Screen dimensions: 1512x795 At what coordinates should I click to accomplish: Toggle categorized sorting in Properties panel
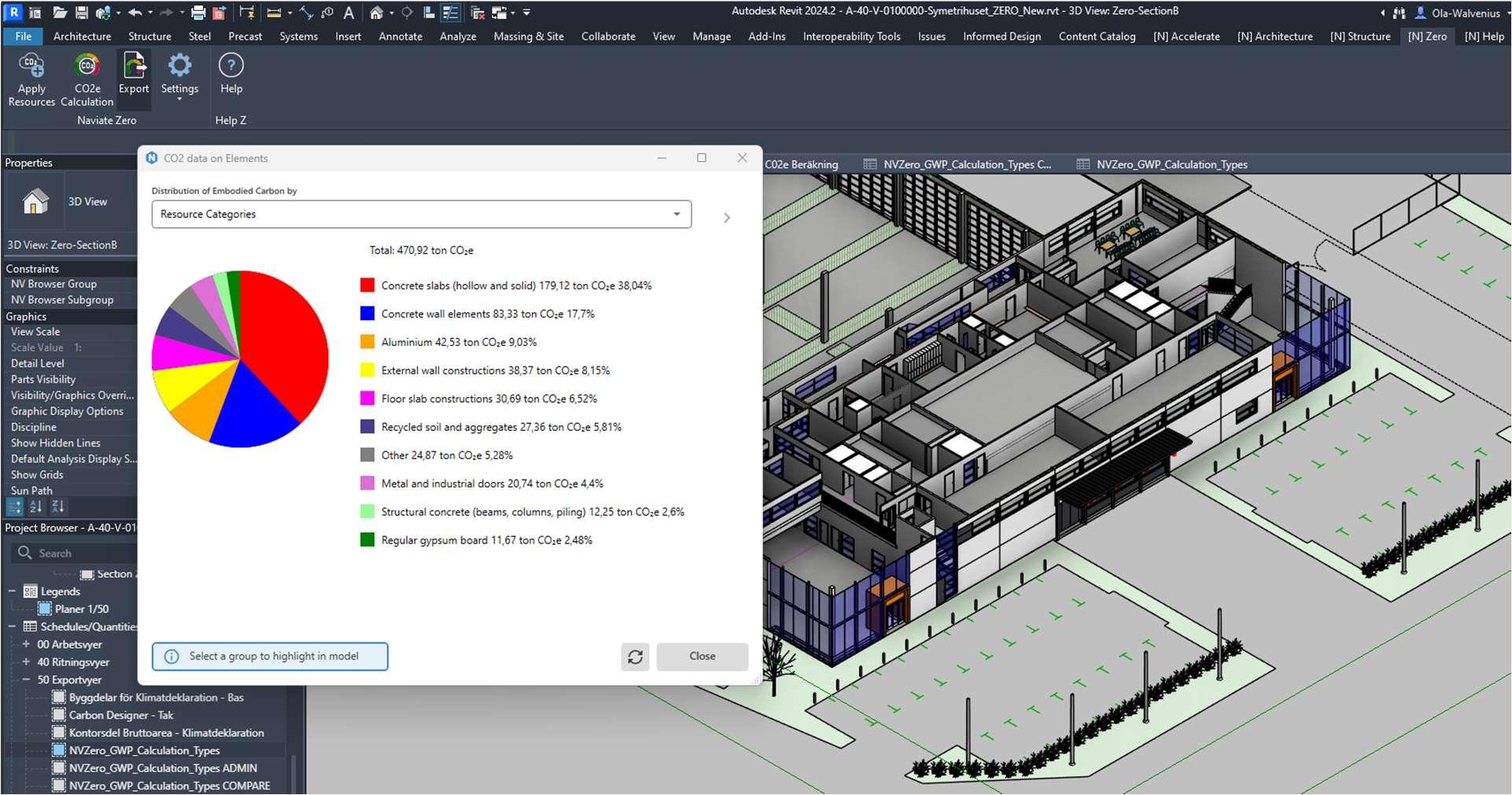(x=15, y=507)
